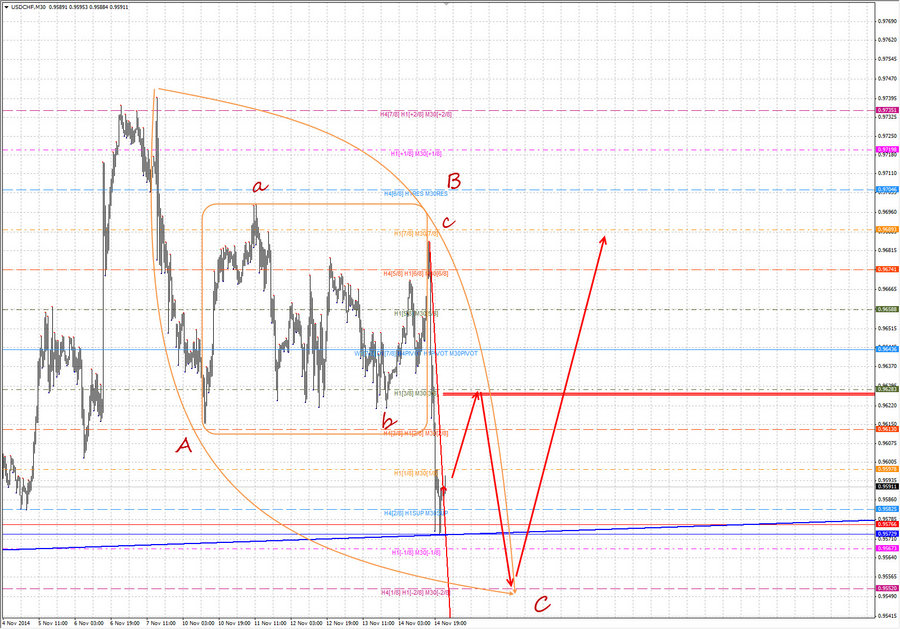Click the 11 Nov 11:00 time label

pyautogui.click(x=270, y=623)
